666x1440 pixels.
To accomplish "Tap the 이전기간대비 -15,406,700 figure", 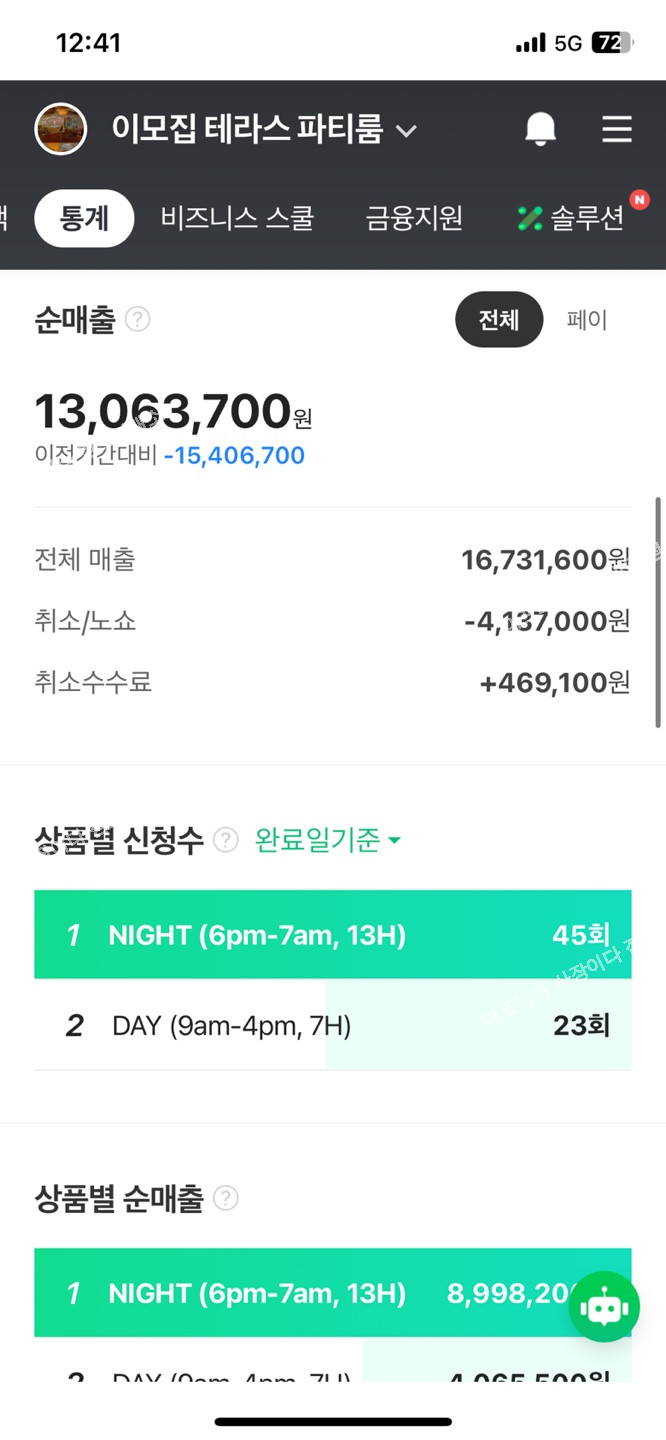I will click(x=234, y=456).
